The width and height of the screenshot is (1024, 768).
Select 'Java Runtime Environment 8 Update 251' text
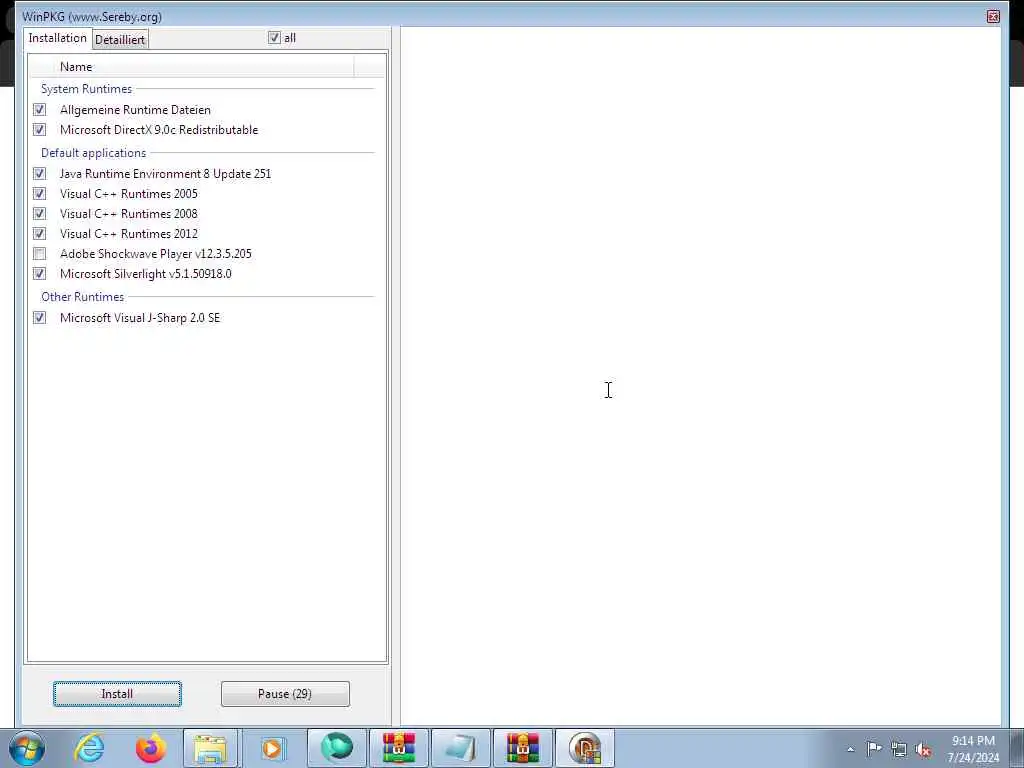point(165,174)
